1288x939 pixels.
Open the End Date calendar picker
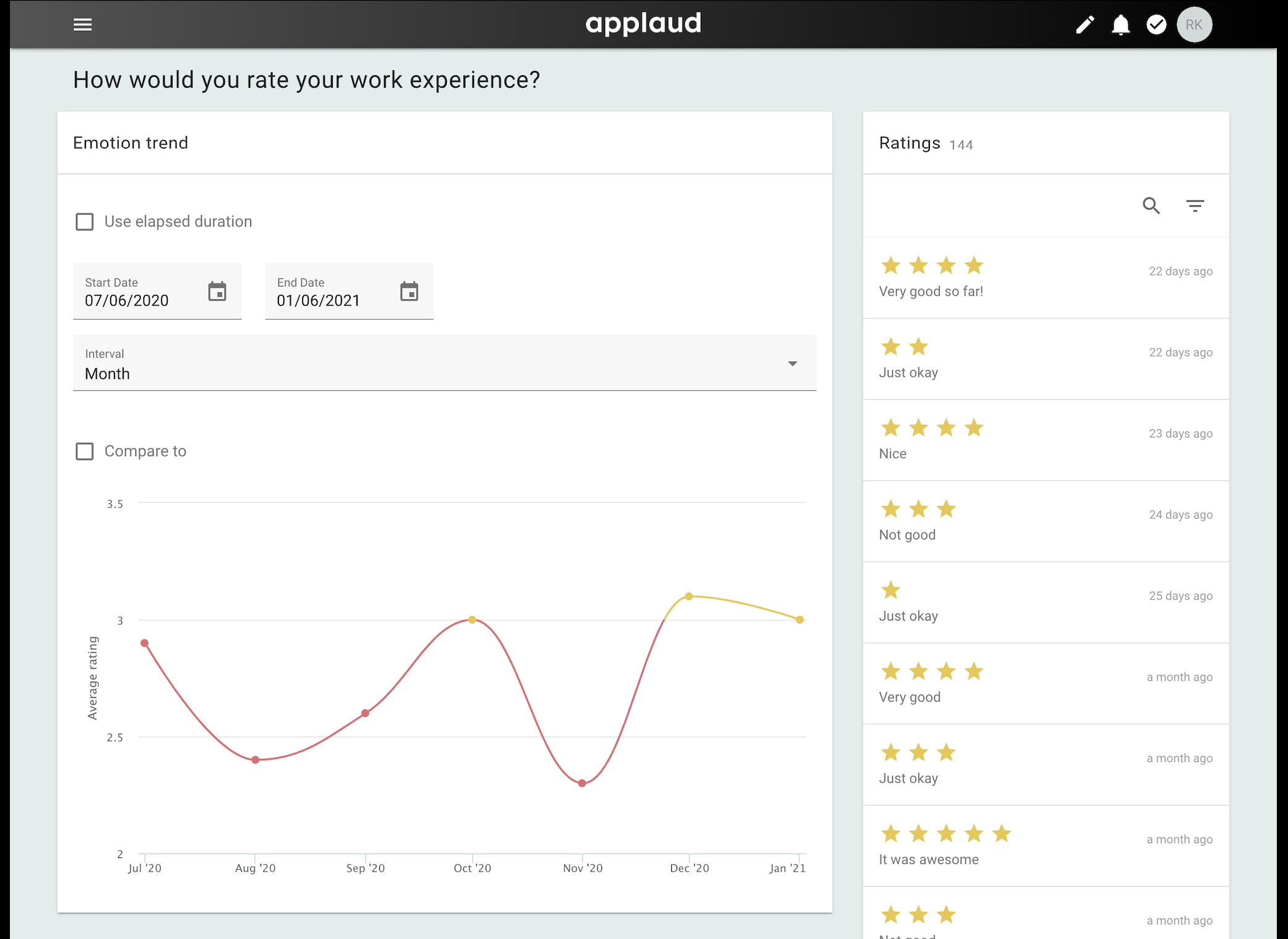tap(409, 291)
